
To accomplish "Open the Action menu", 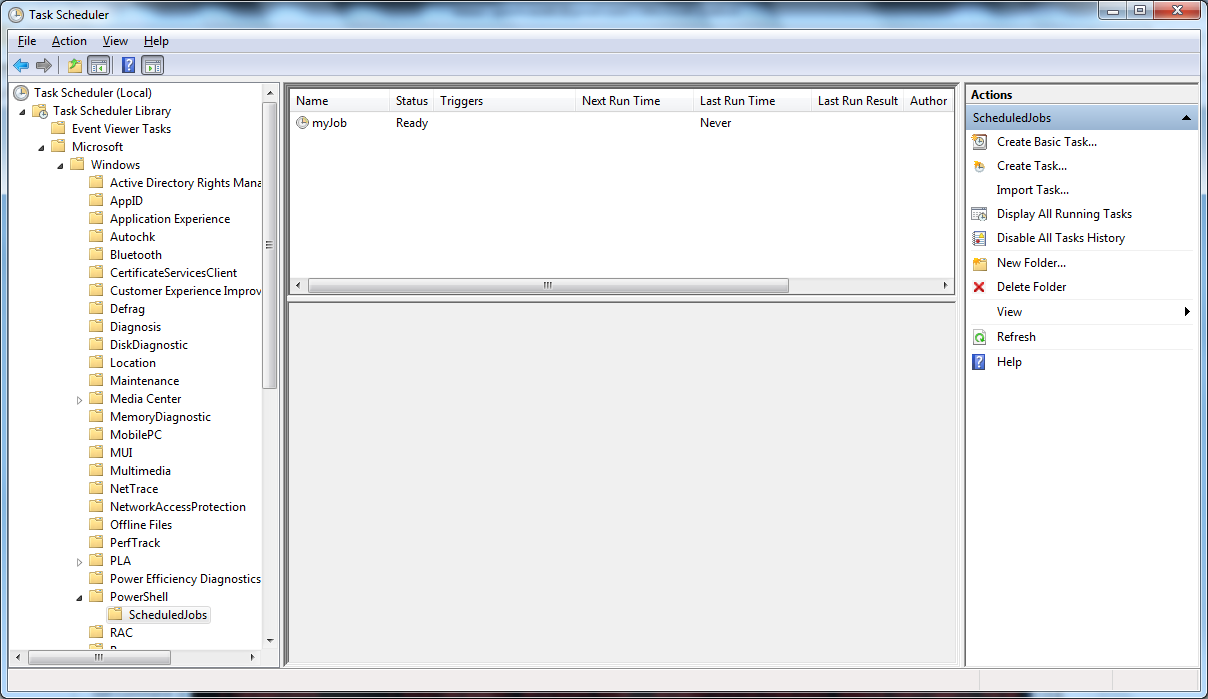I will point(69,41).
